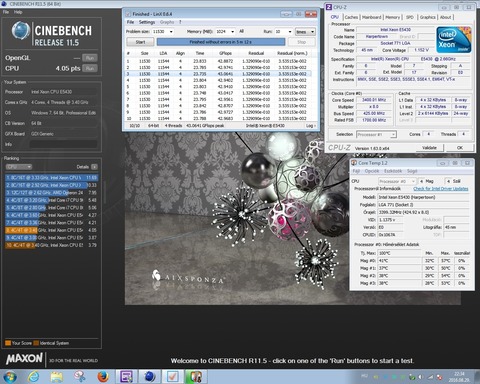Open Cinebench Help menu

coord(18,12)
